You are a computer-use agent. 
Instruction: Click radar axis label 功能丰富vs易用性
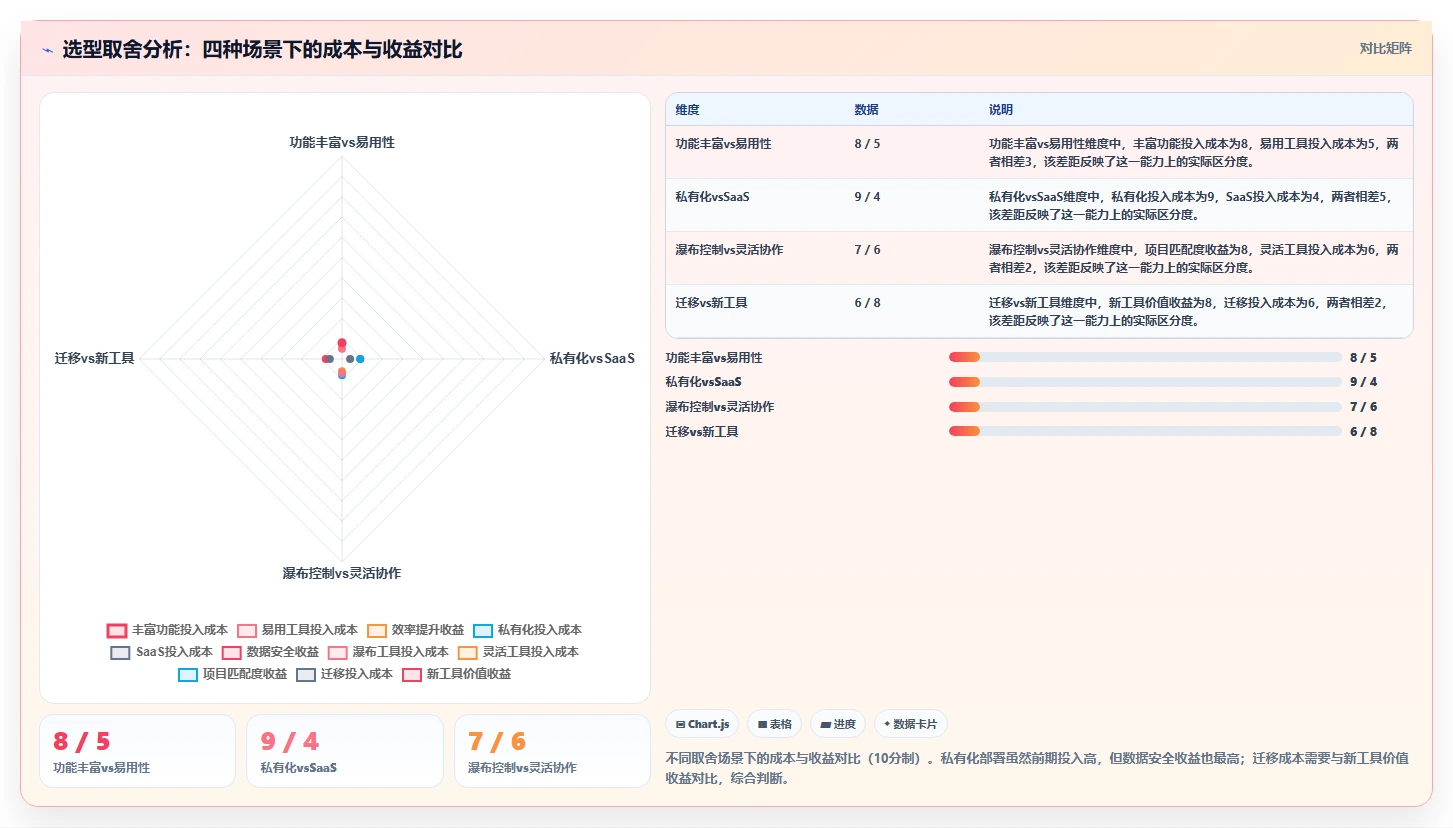(x=342, y=143)
